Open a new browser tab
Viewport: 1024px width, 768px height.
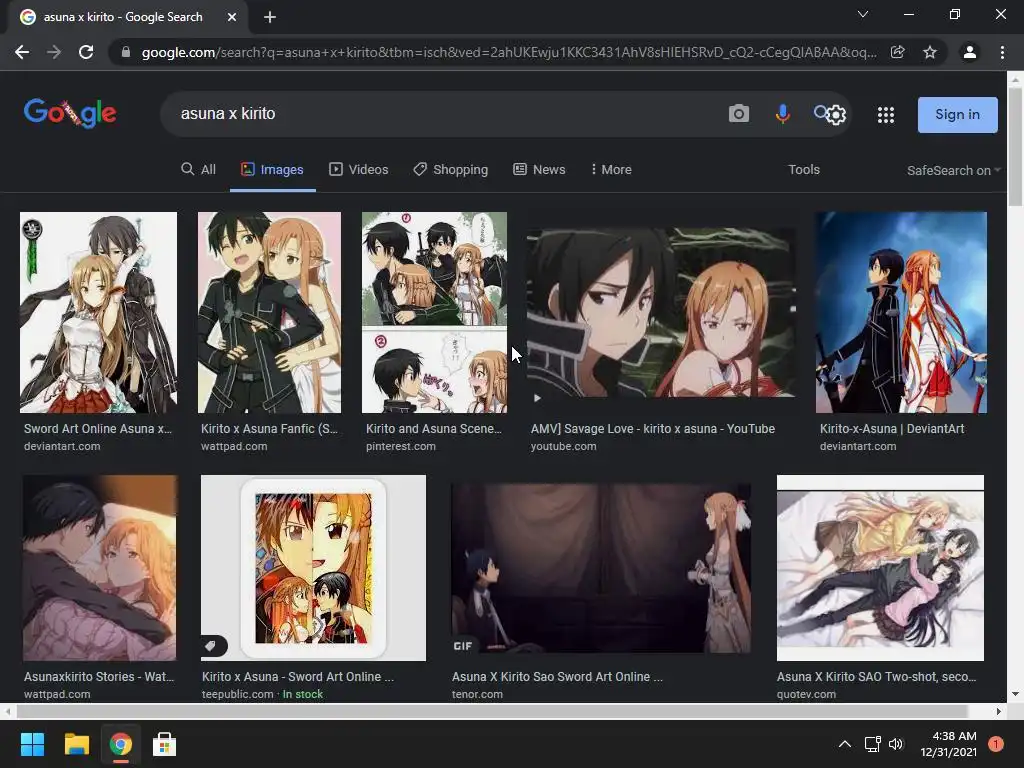pyautogui.click(x=270, y=17)
